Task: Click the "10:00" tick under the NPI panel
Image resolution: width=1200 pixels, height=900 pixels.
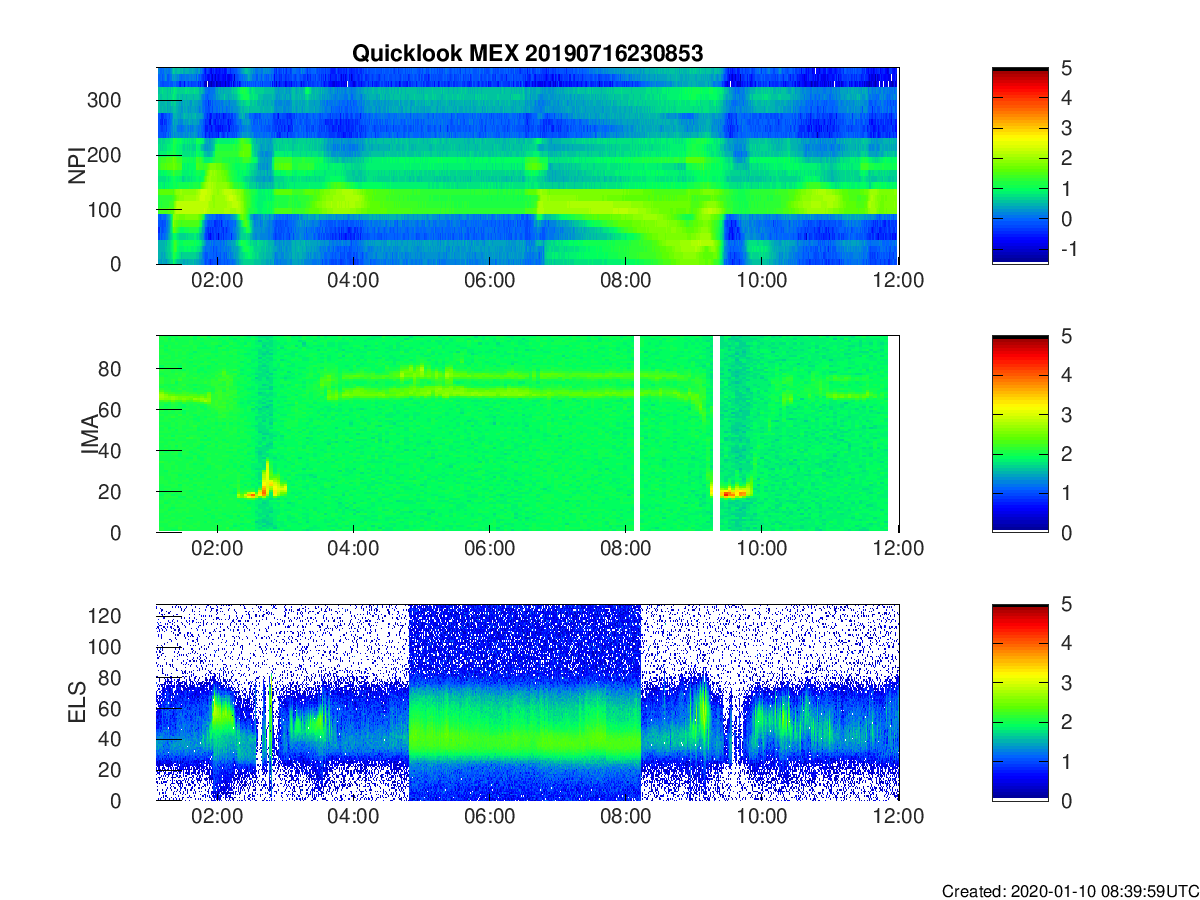Action: pos(762,281)
